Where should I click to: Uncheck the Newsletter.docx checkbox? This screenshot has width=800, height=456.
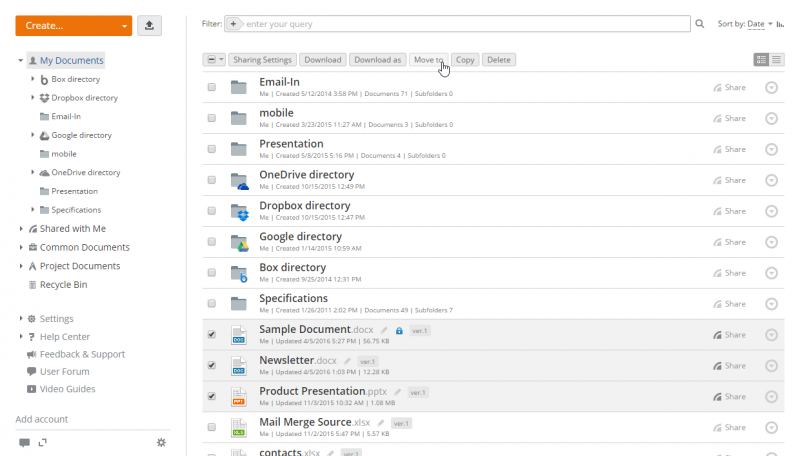click(211, 365)
